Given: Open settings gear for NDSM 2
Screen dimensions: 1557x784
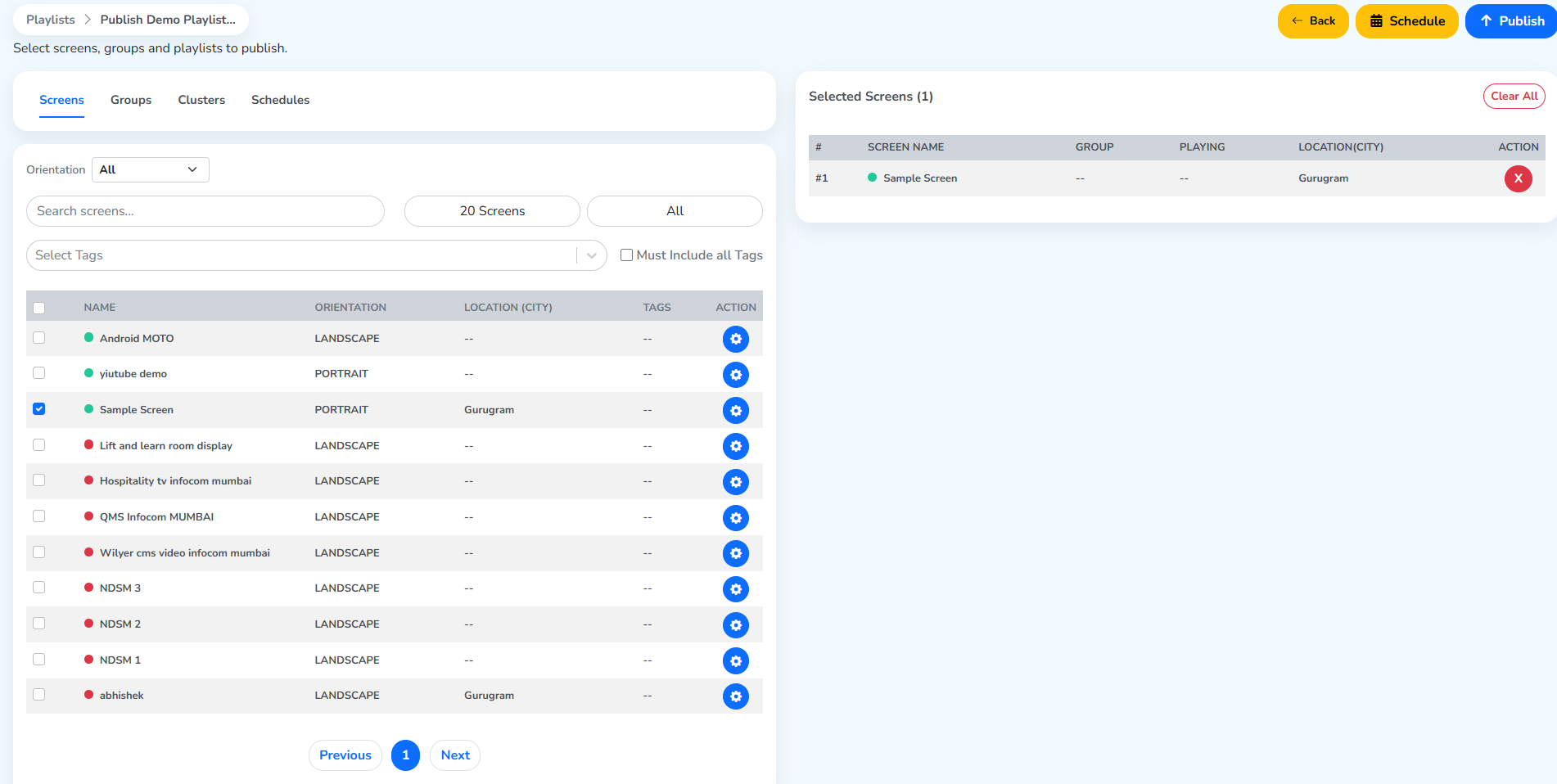Looking at the screenshot, I should point(735,625).
